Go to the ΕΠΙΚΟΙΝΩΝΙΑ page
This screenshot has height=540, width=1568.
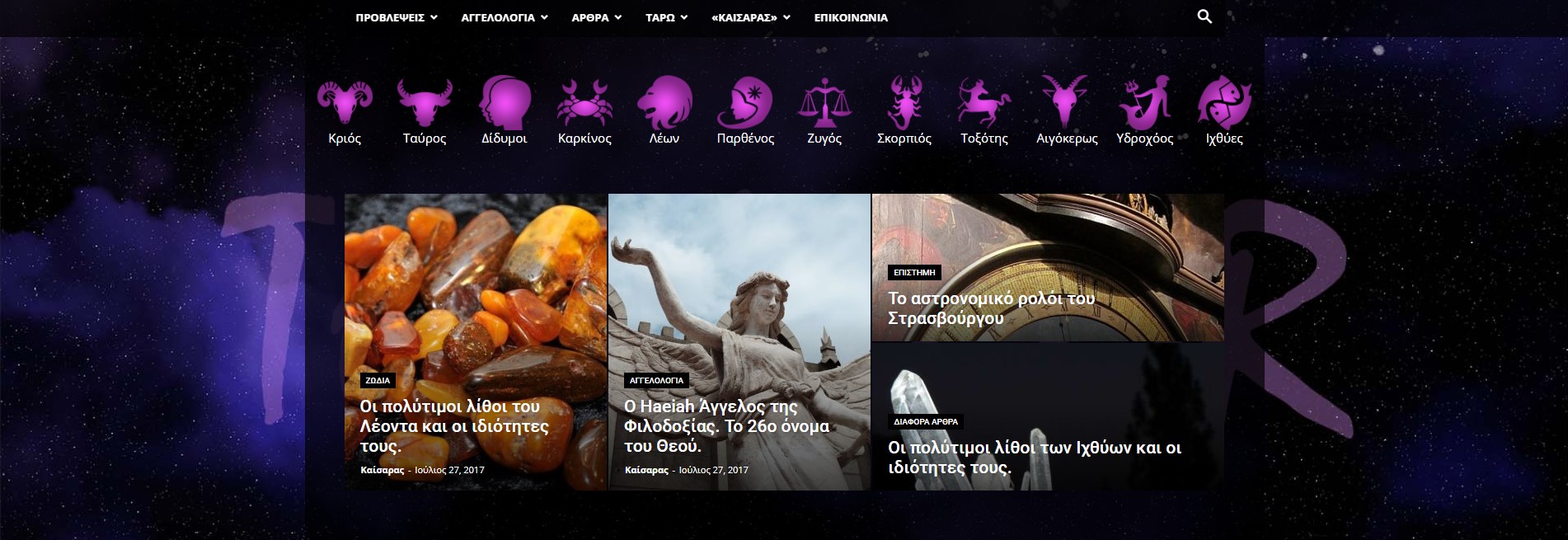click(851, 17)
